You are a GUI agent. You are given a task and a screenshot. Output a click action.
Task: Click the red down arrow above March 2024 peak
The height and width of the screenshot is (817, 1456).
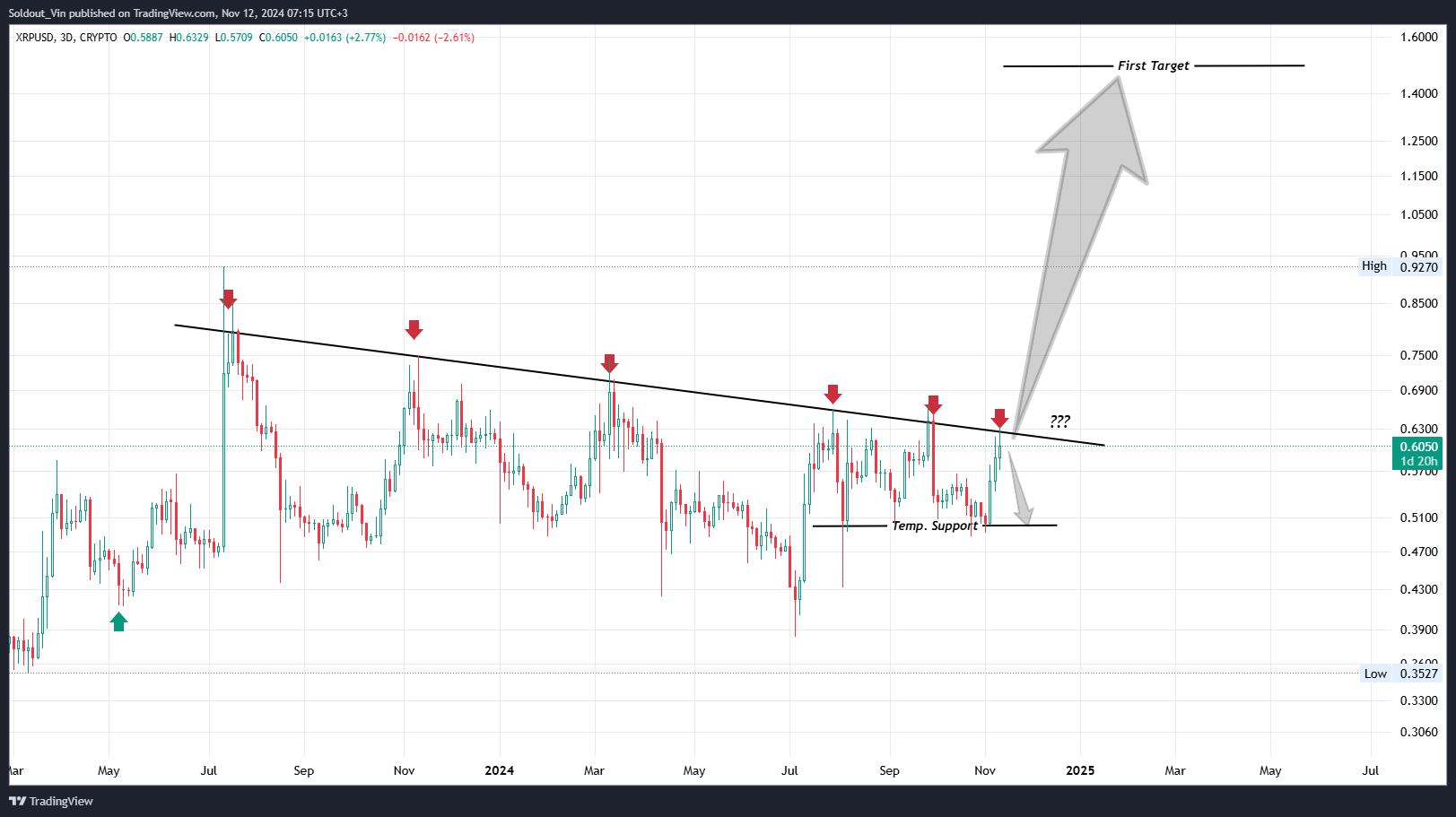(x=609, y=363)
